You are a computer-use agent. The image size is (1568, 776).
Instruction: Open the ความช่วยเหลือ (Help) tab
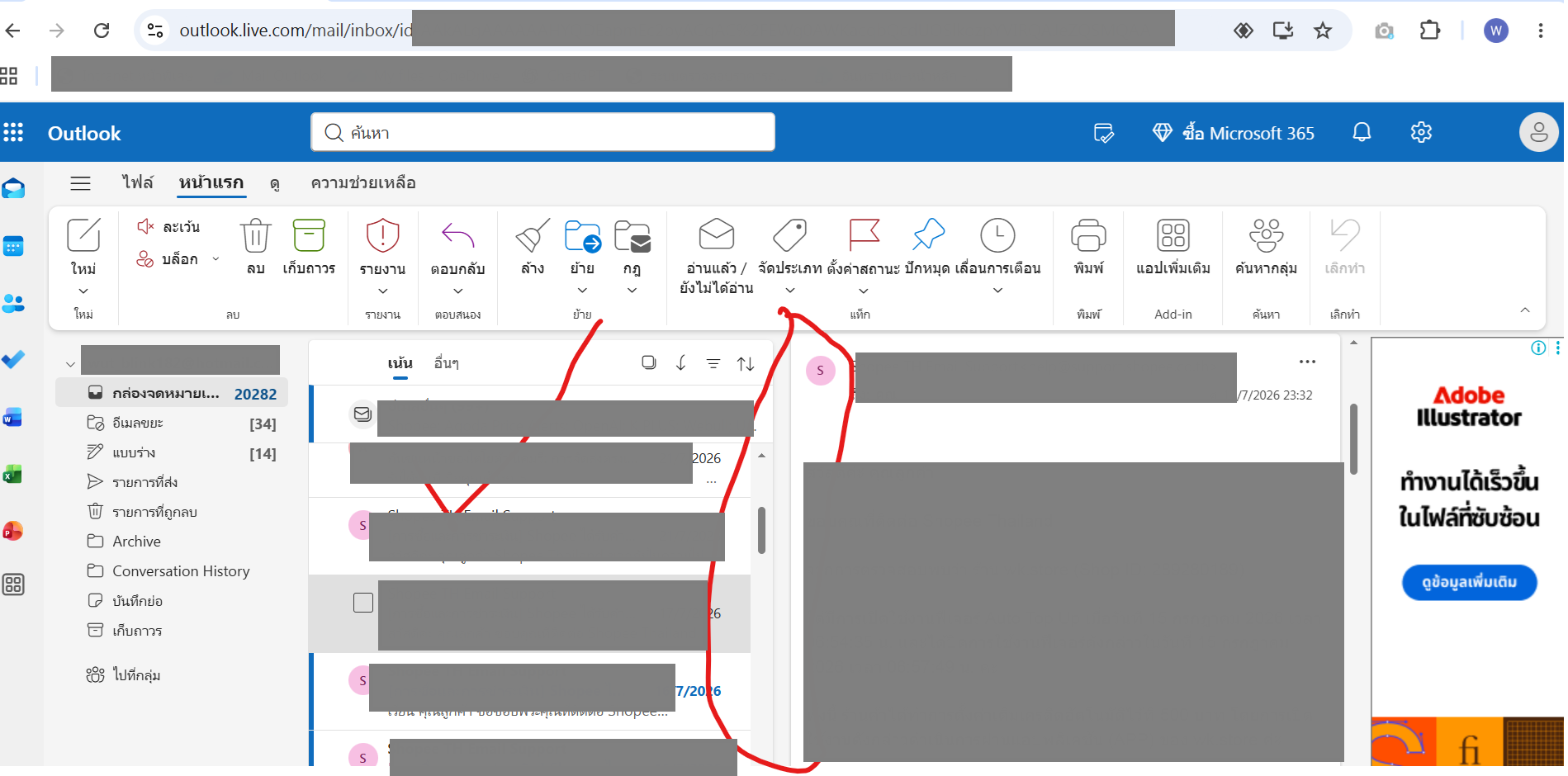pyautogui.click(x=363, y=183)
